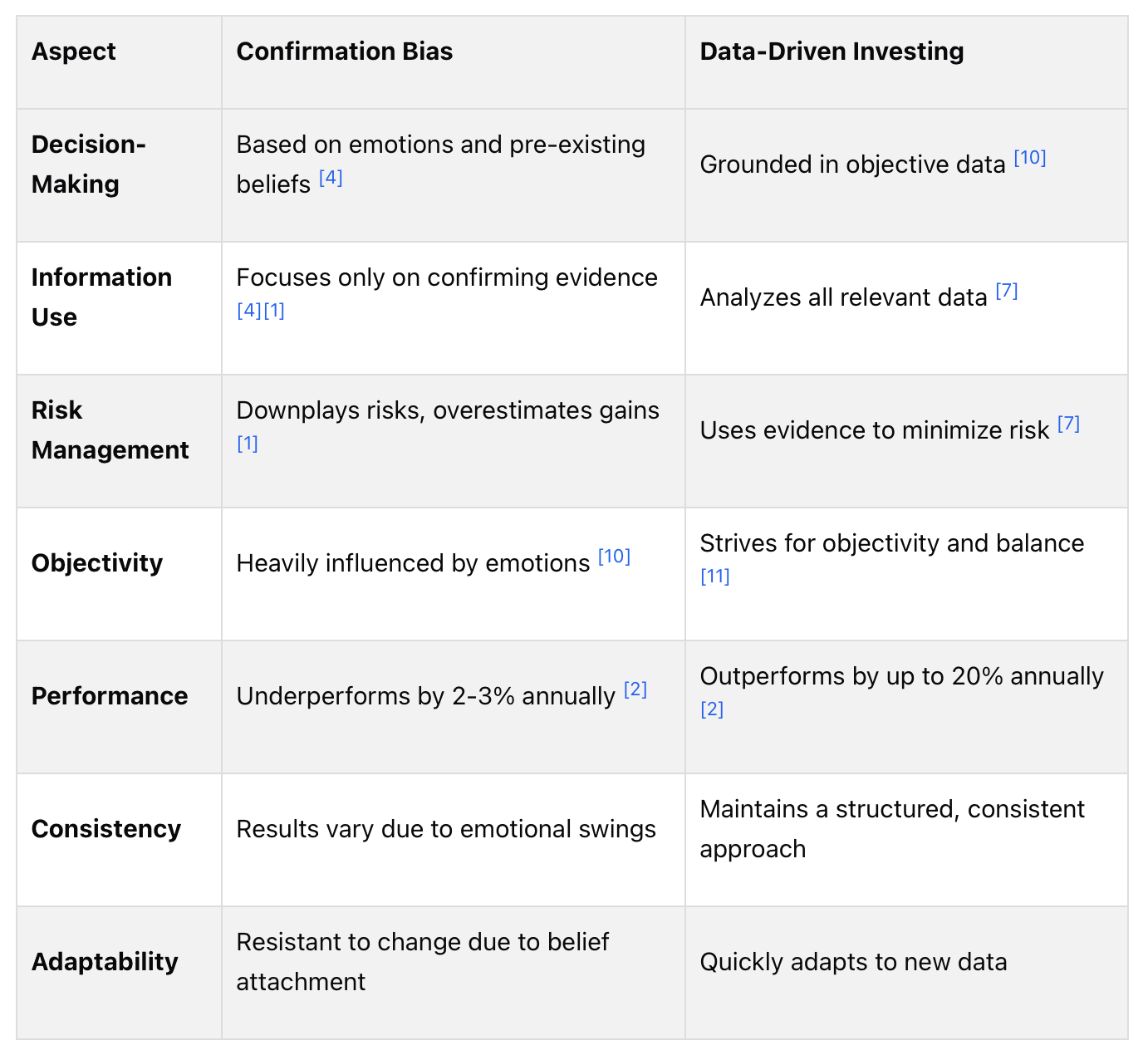Click citation [10] after "Grounded in objective data"
Screen dimensions: 1148x1055
coord(1030,158)
